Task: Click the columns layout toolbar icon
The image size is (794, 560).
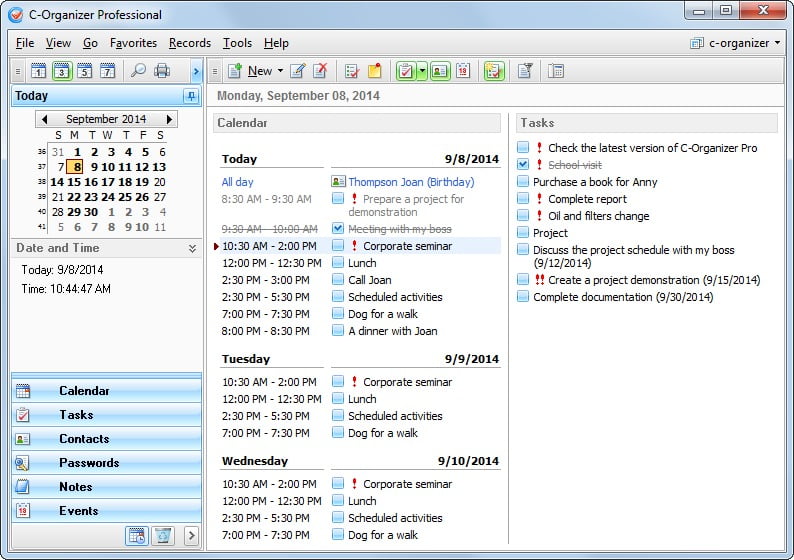Action: coord(555,71)
